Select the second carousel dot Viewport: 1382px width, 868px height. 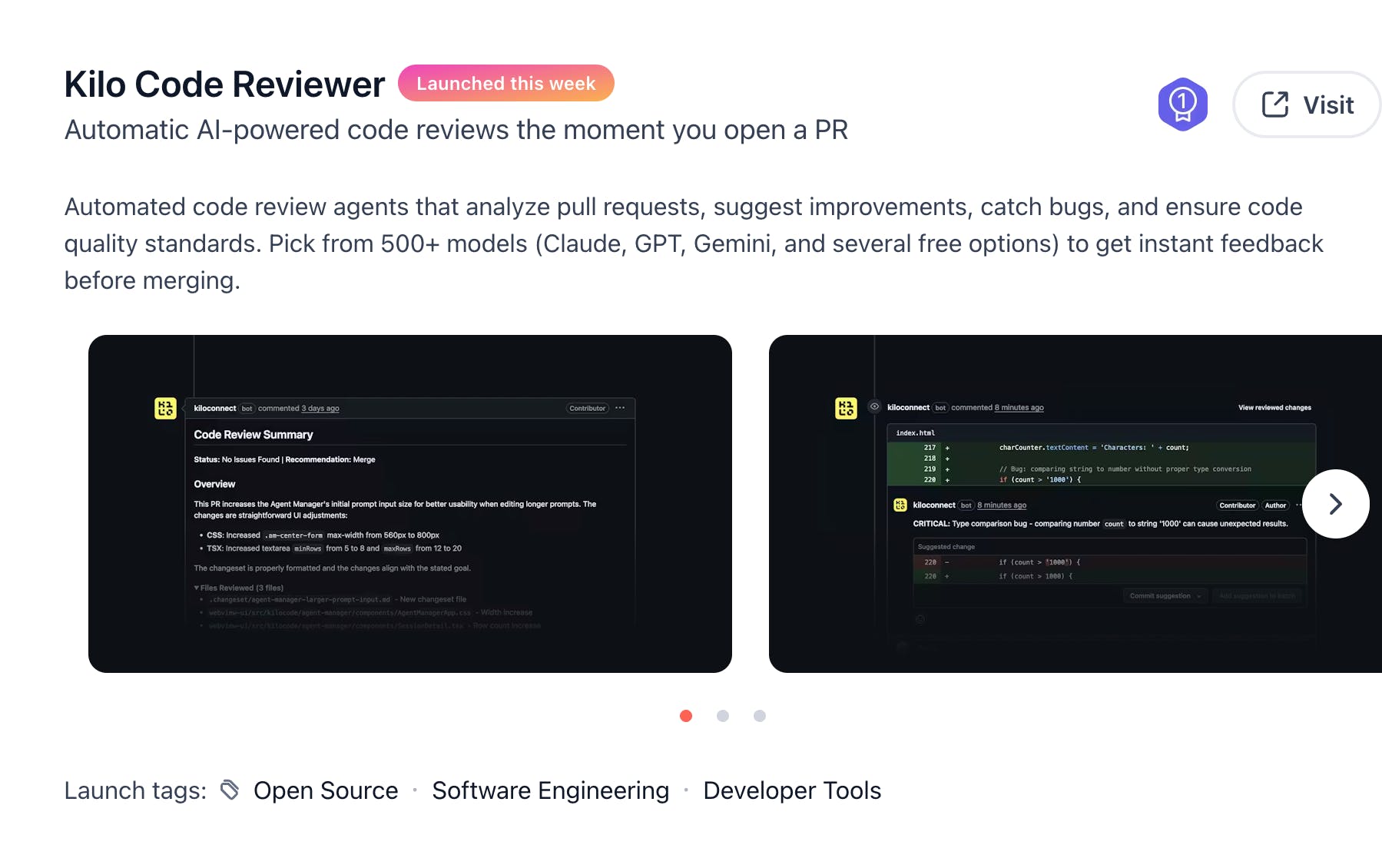723,716
